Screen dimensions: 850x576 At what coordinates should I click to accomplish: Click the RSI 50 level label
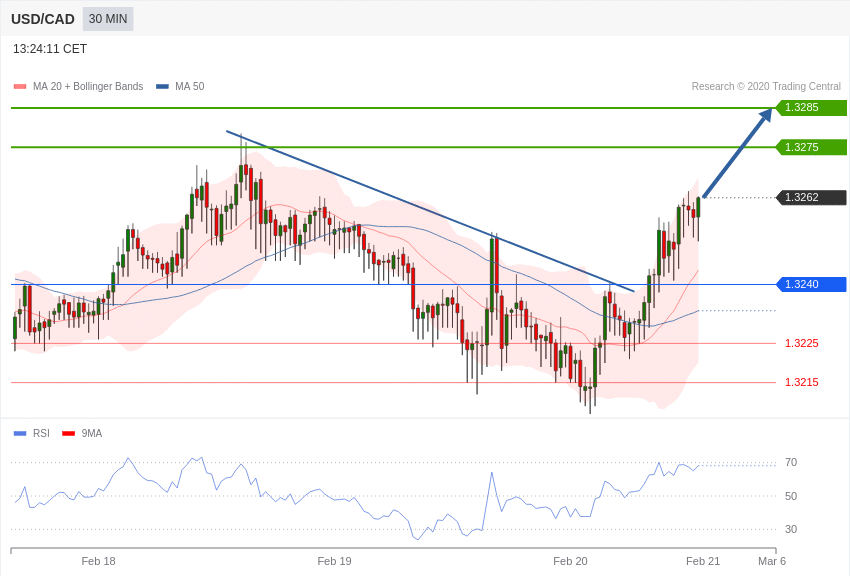click(791, 496)
